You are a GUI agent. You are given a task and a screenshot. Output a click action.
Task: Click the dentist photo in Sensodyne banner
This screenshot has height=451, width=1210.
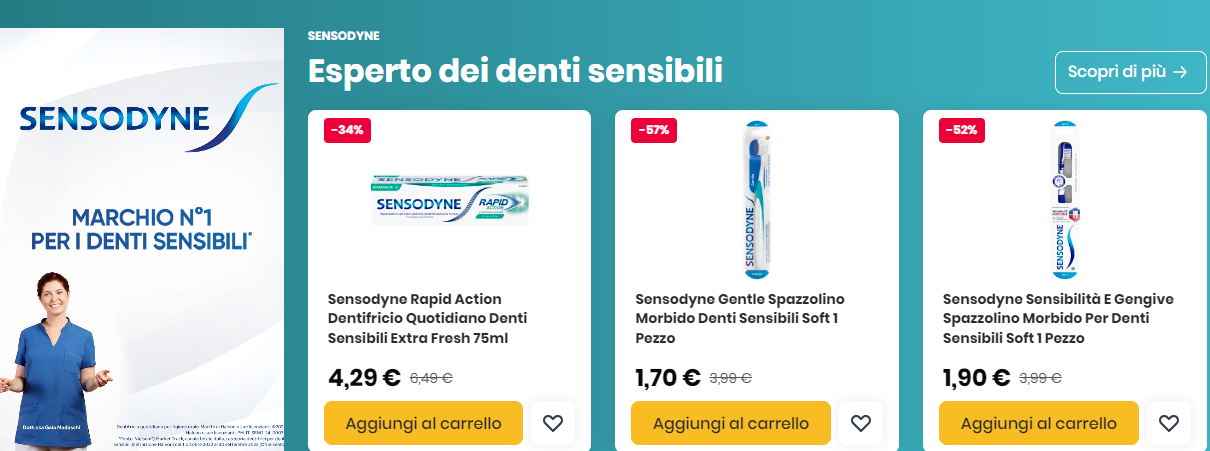(x=53, y=360)
